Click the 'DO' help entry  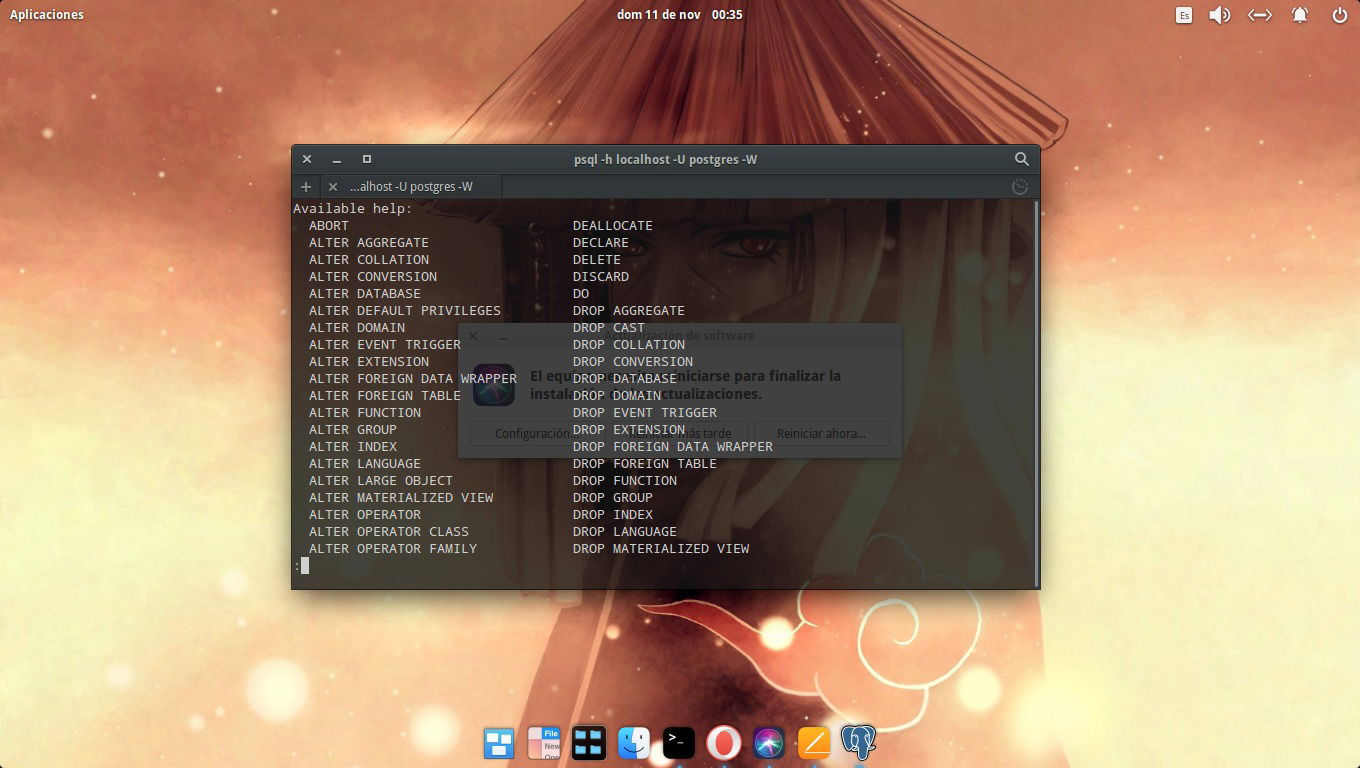pyautogui.click(x=581, y=293)
